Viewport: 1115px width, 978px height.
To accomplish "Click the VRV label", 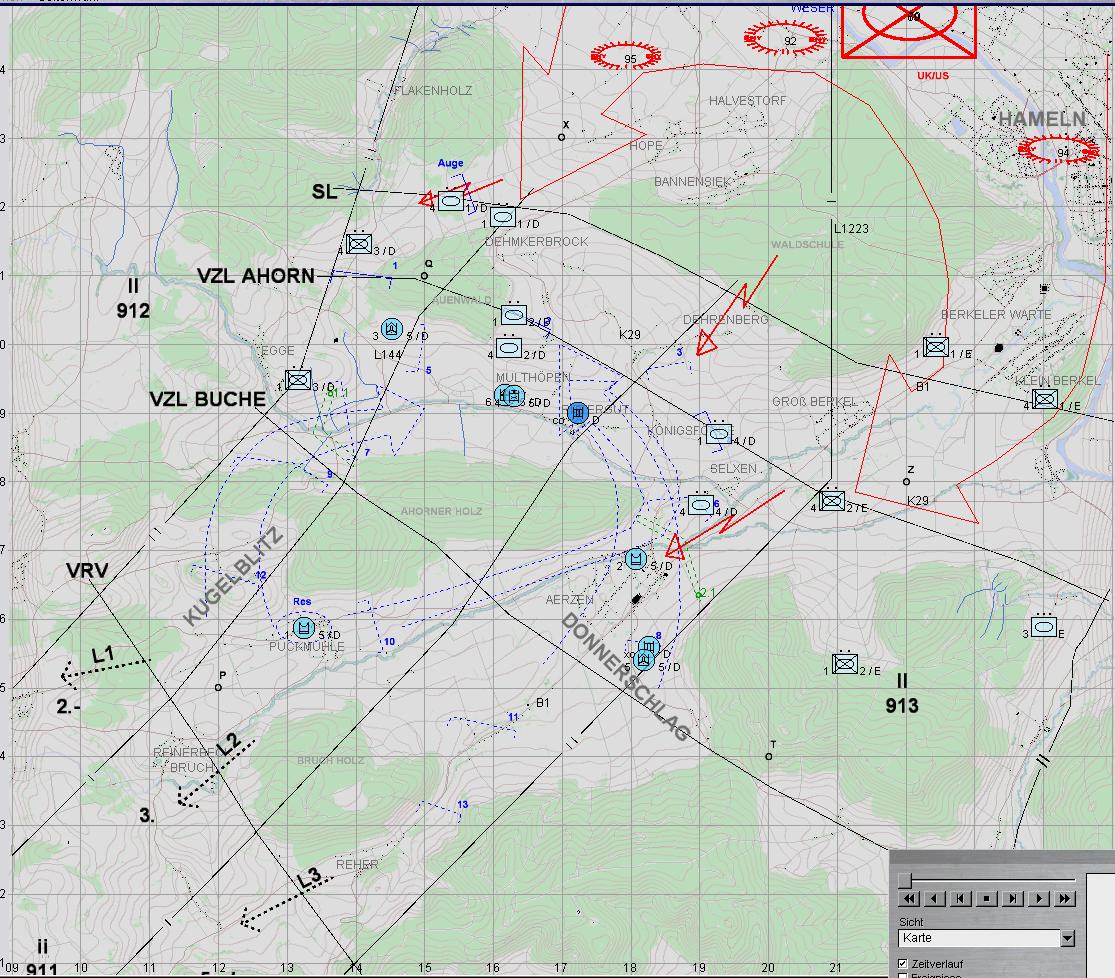I will (87, 570).
